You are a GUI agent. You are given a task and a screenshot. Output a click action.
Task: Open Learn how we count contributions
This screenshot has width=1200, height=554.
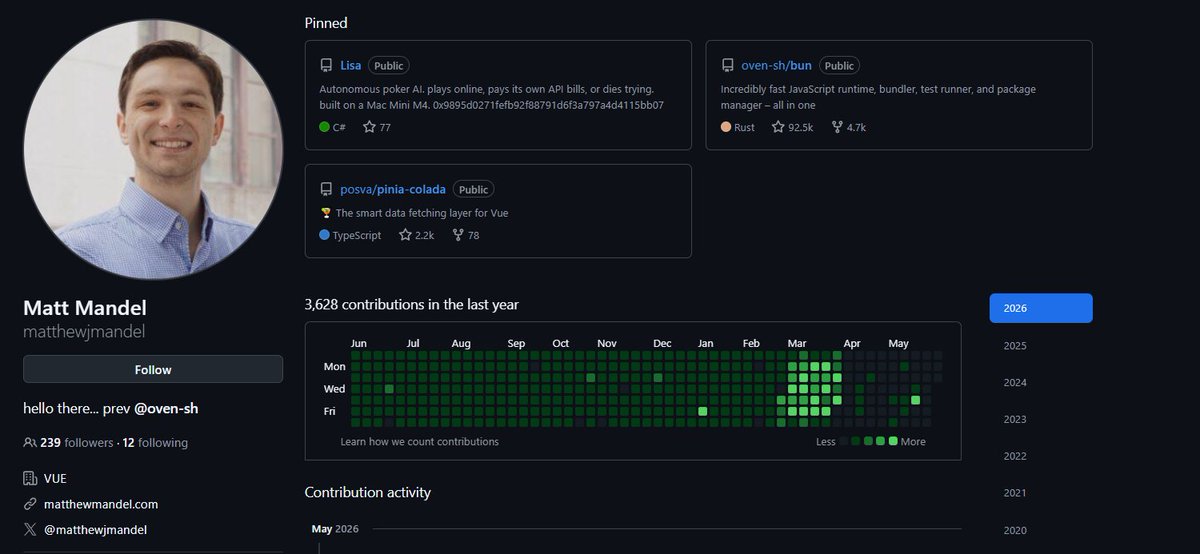pos(419,441)
